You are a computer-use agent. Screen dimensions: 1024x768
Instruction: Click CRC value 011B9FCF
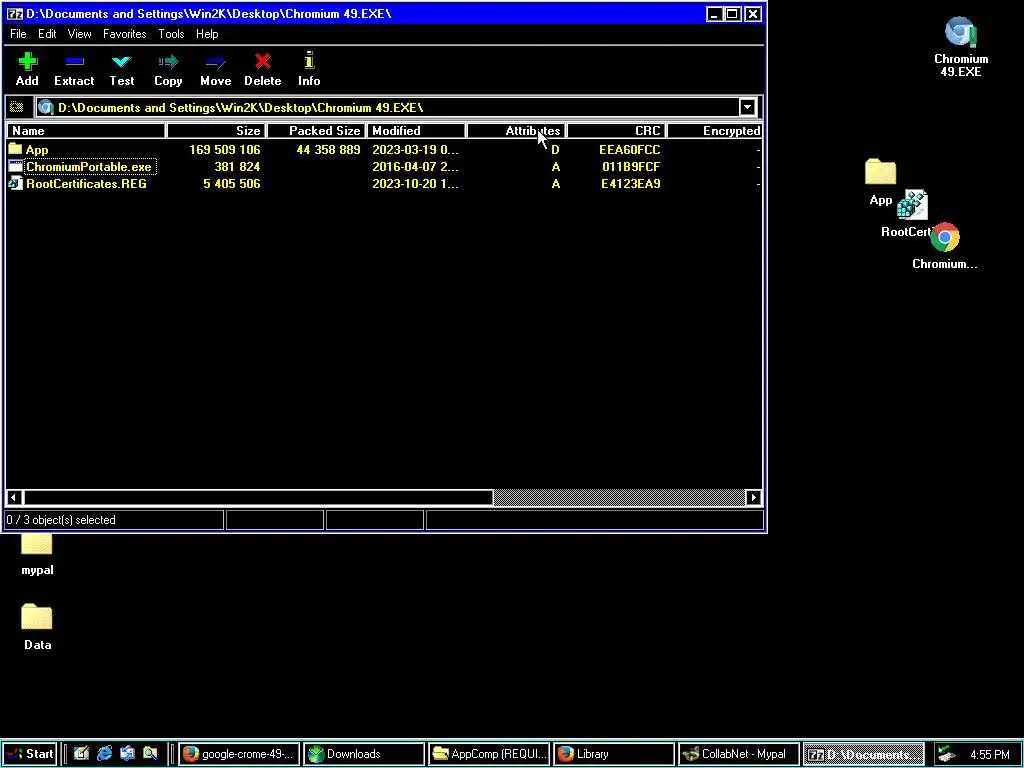[631, 167]
